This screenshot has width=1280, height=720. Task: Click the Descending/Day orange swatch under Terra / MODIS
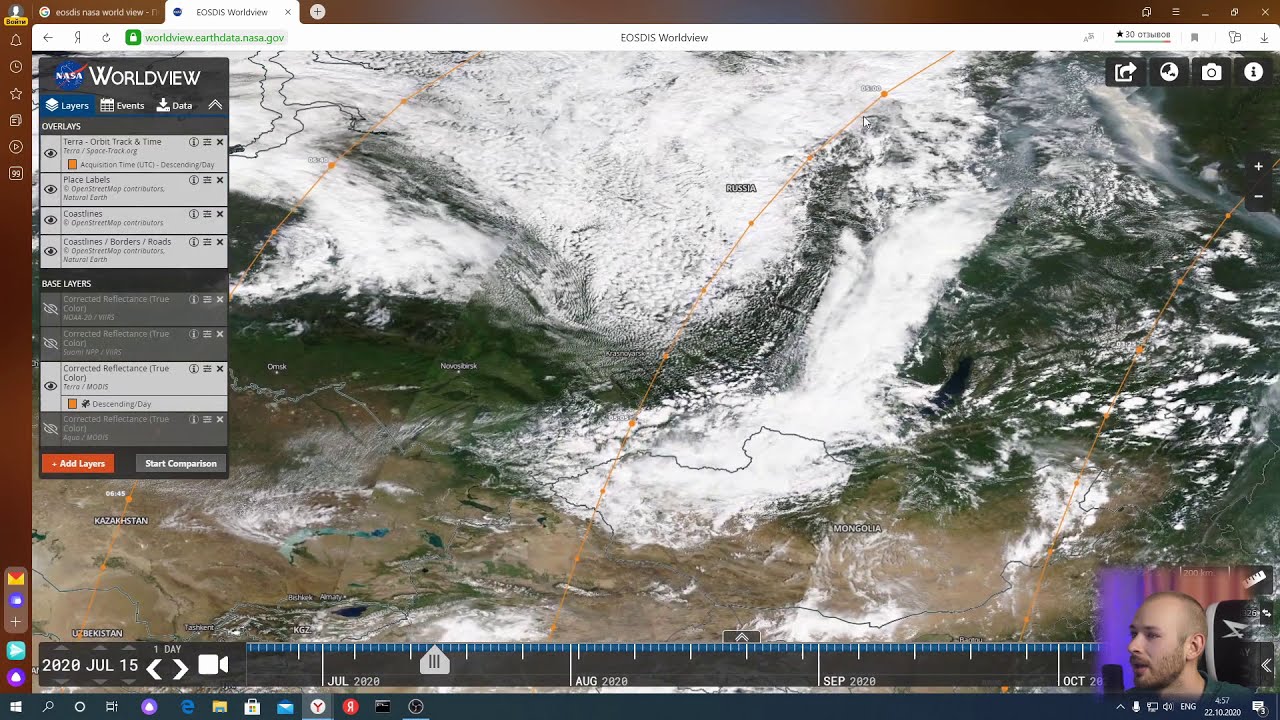coord(72,404)
